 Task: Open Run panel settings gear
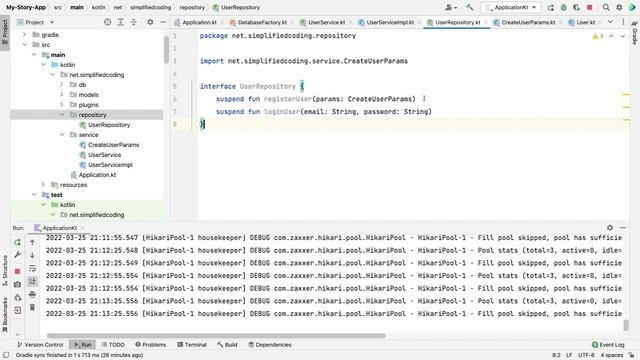click(610, 227)
